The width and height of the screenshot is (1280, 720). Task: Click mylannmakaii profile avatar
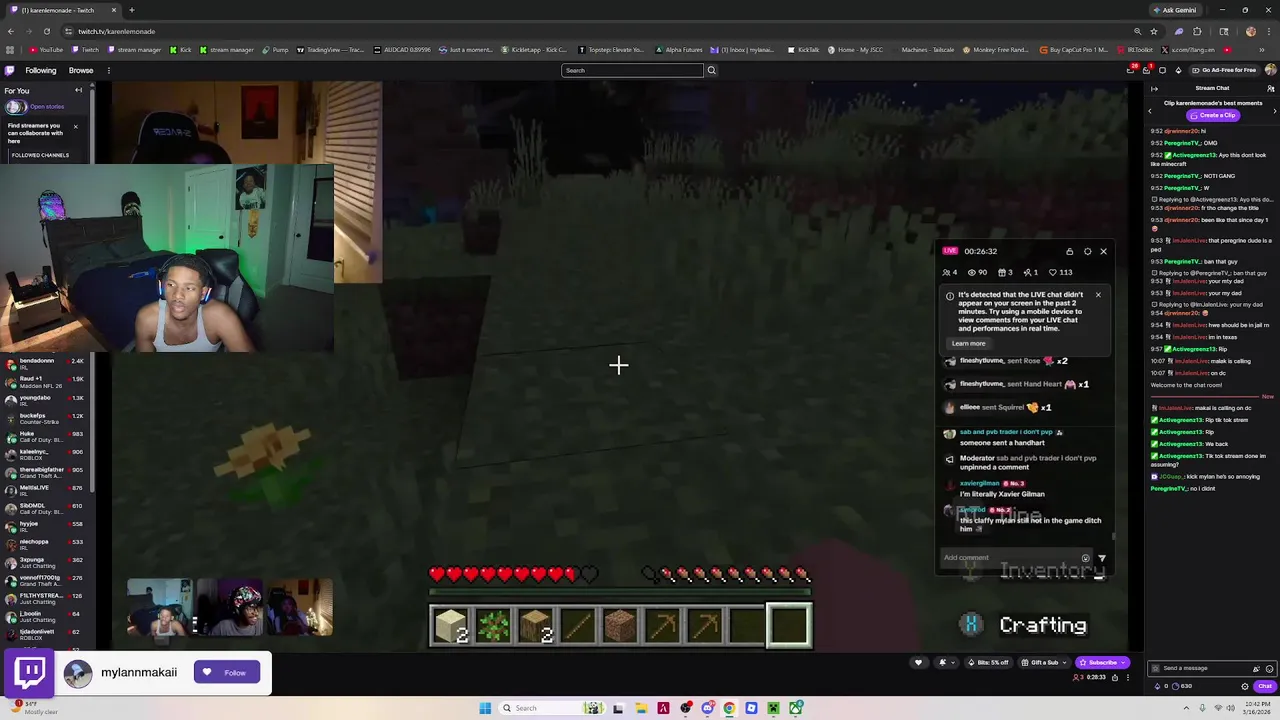pyautogui.click(x=77, y=673)
